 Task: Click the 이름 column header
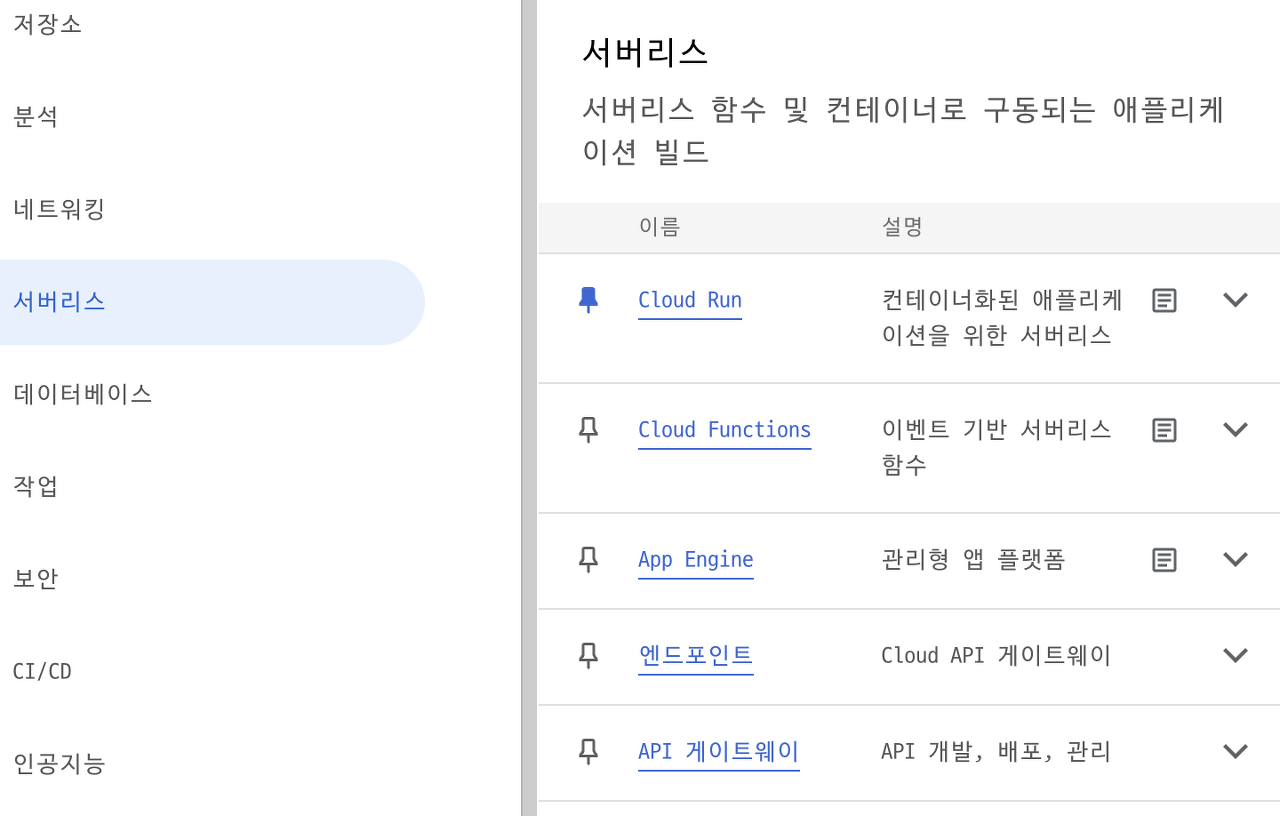659,228
